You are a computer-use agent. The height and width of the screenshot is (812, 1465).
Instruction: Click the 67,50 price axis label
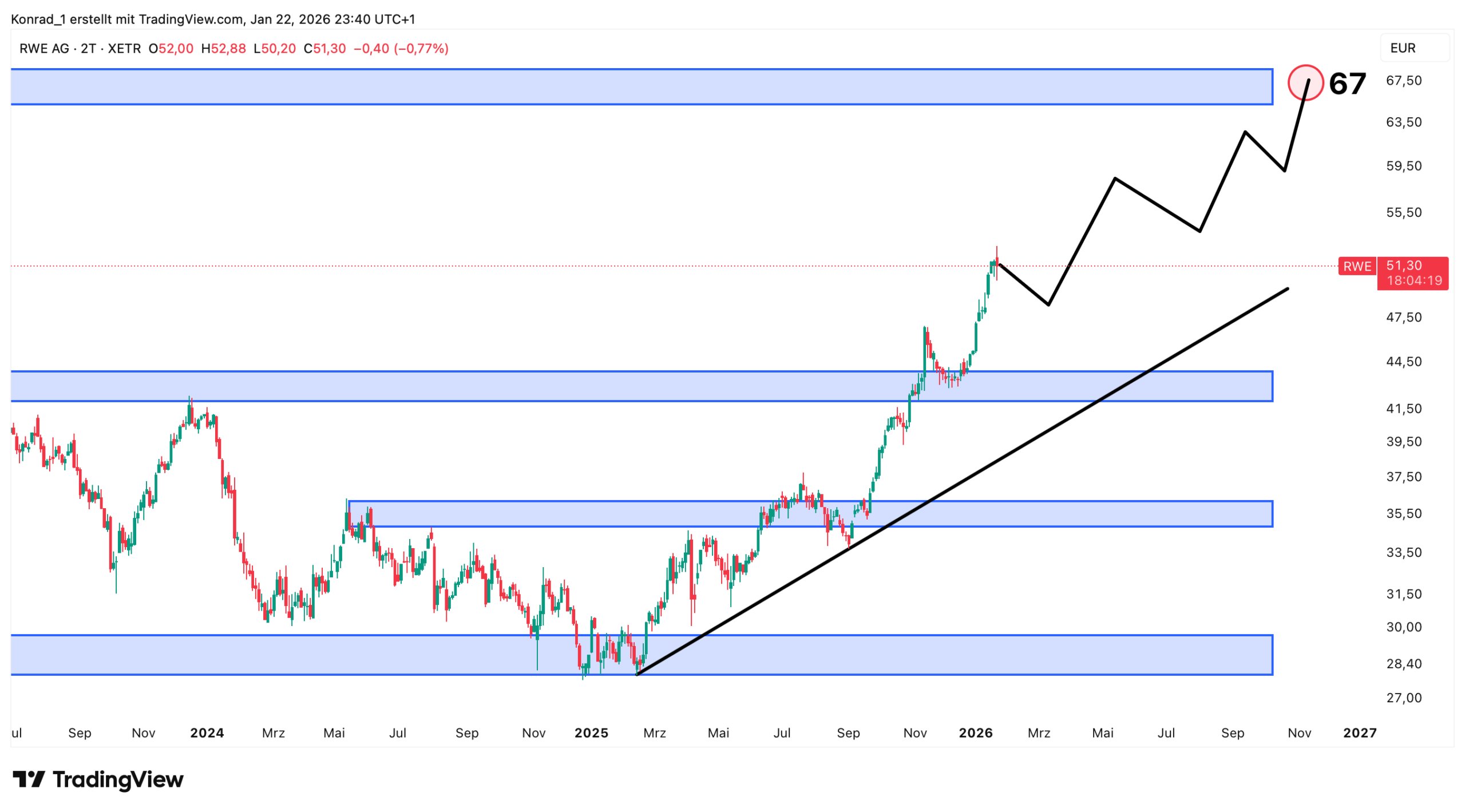(1403, 80)
